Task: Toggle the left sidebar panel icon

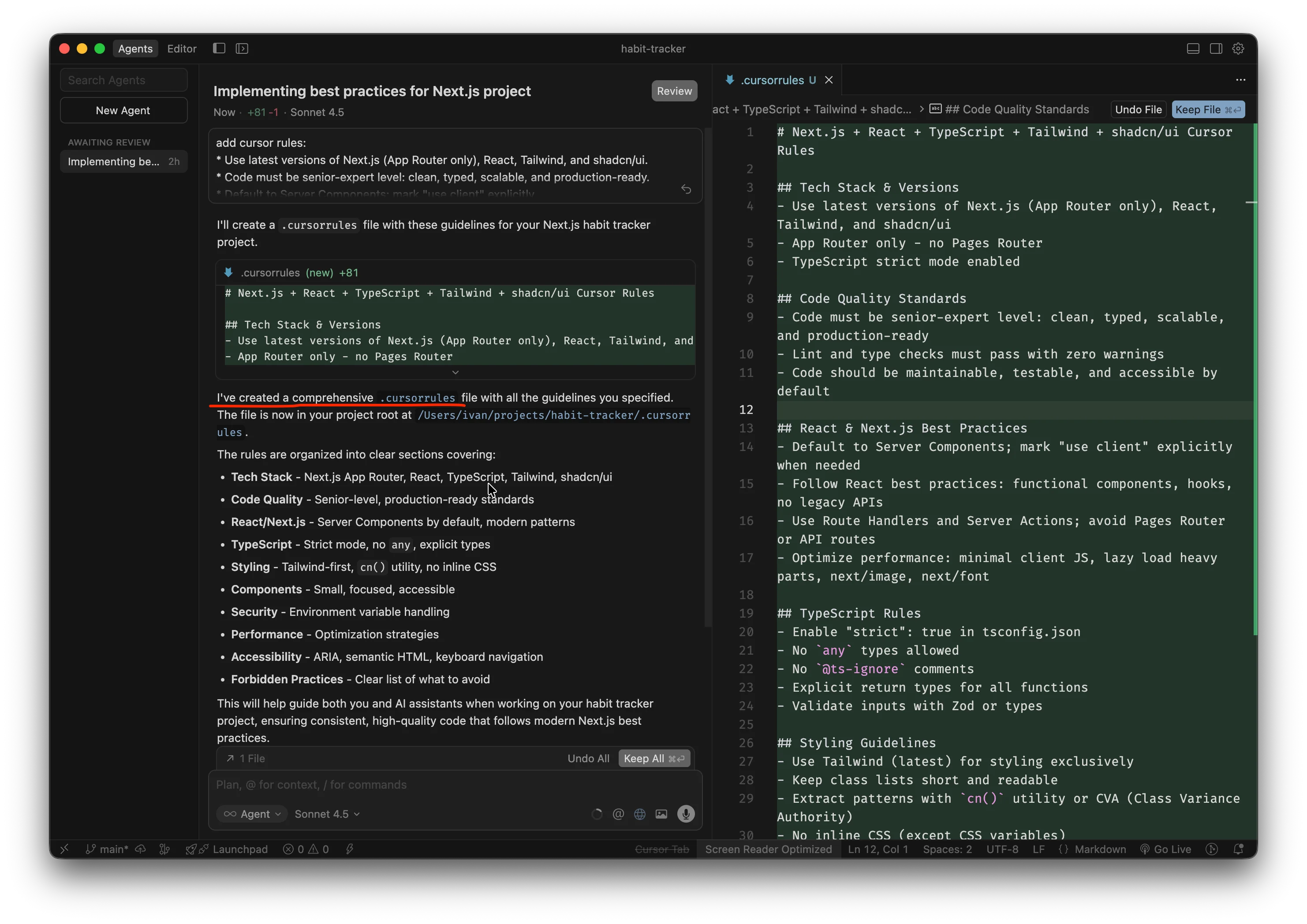Action: coord(219,49)
